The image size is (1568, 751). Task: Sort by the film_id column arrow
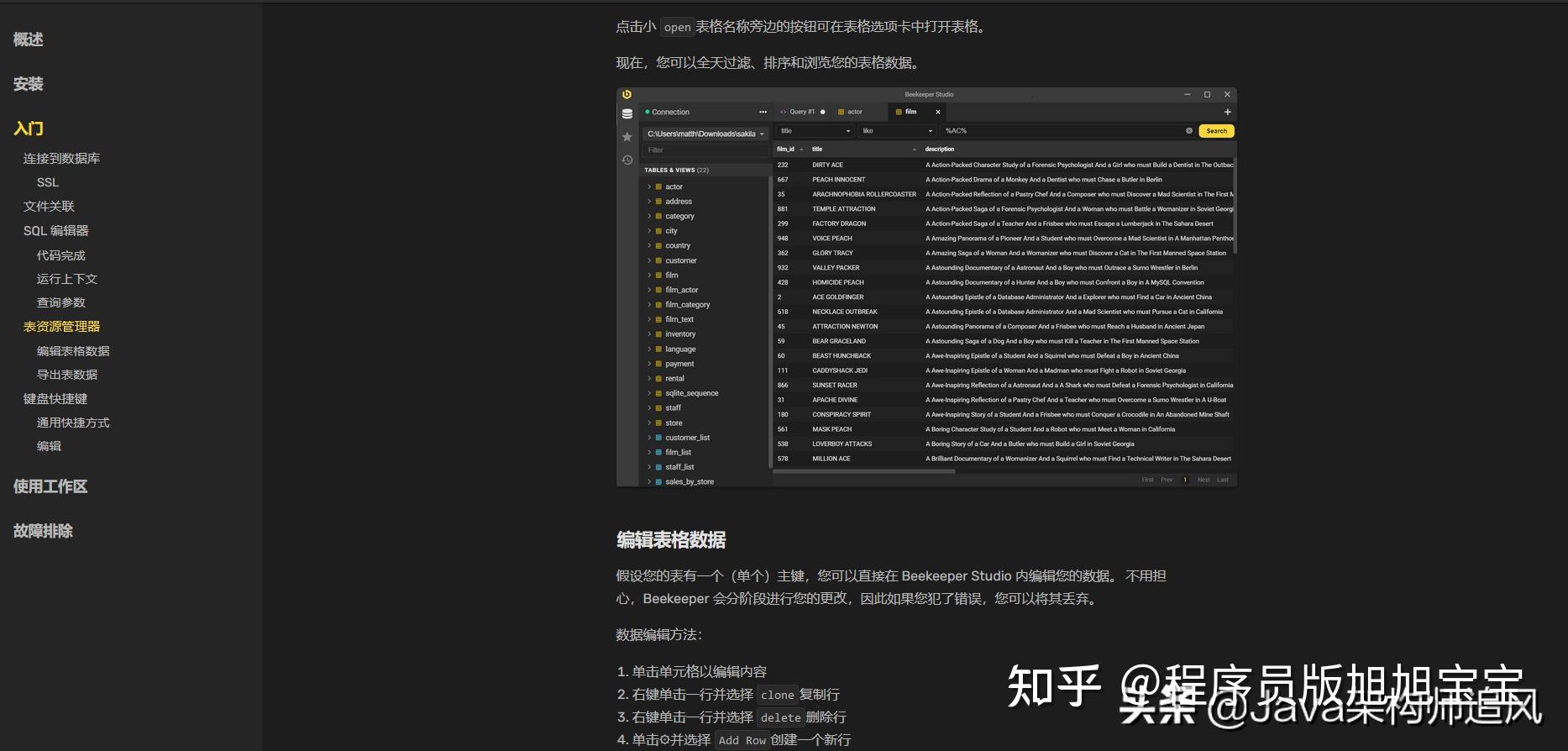pos(801,150)
